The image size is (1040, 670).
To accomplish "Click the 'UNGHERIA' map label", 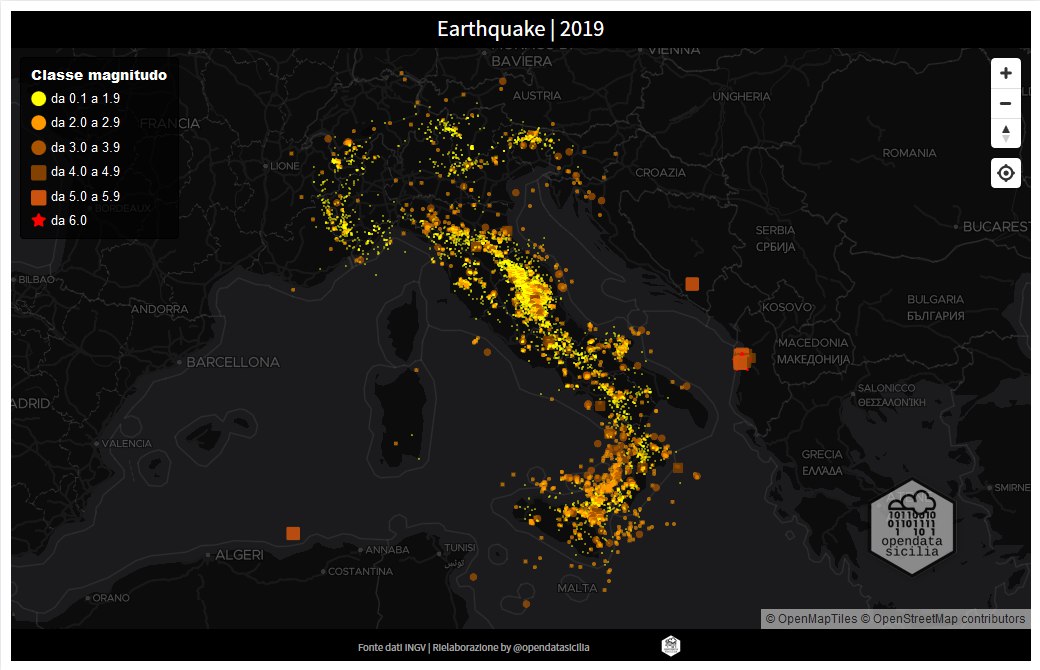I will coord(742,97).
